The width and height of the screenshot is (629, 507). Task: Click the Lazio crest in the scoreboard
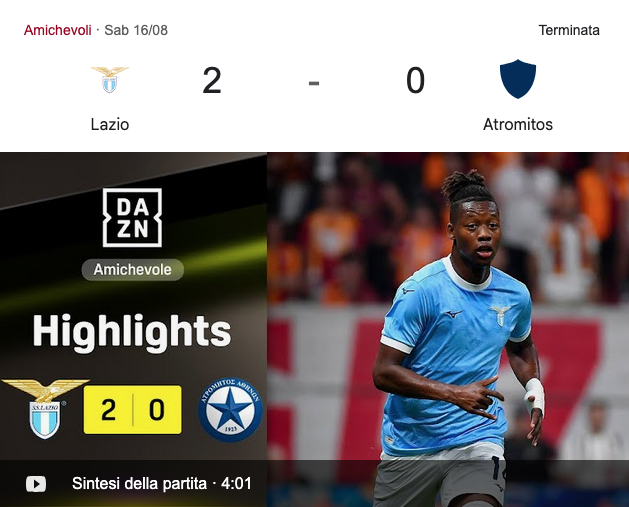point(110,79)
